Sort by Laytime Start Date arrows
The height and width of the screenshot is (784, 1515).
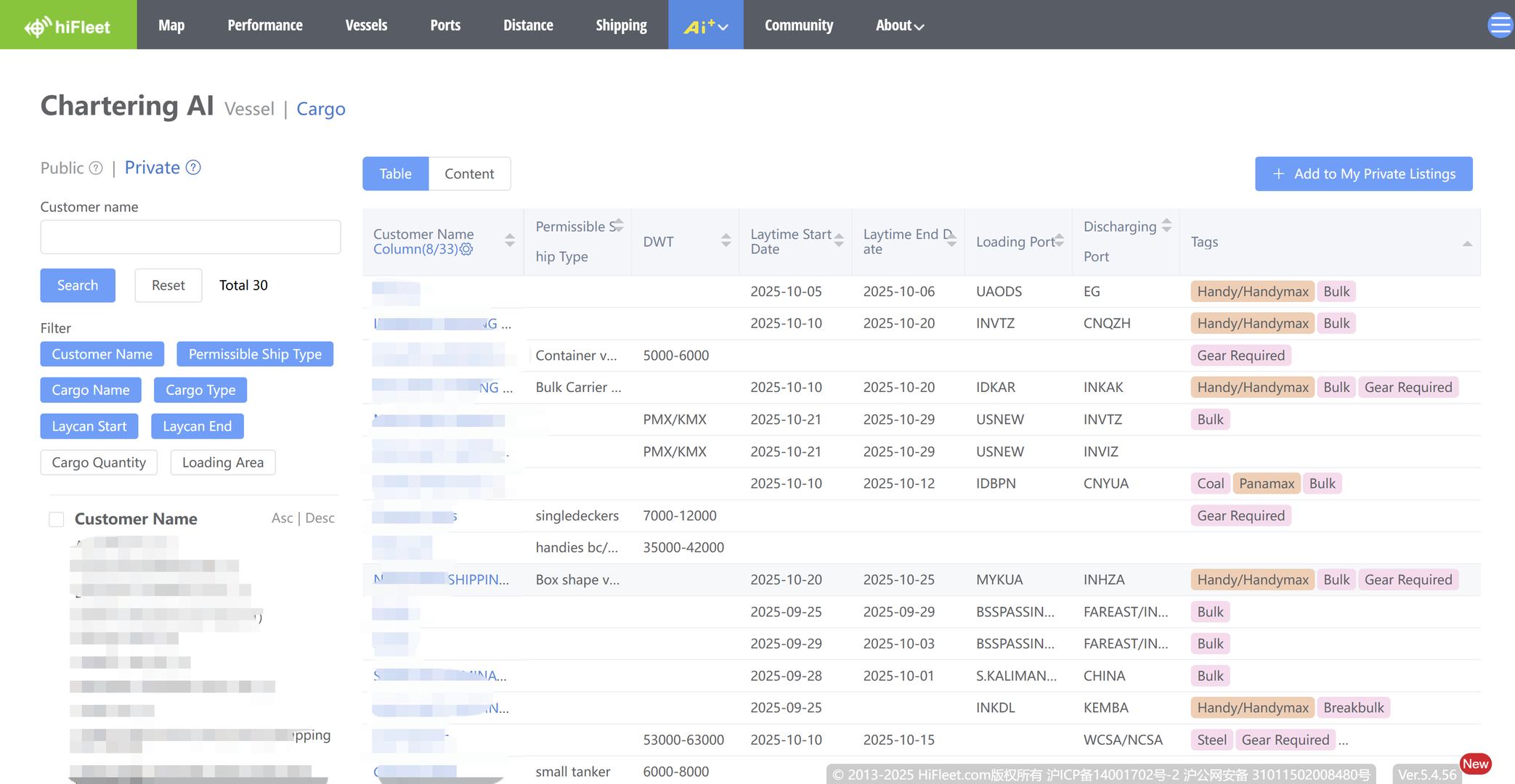coord(839,240)
